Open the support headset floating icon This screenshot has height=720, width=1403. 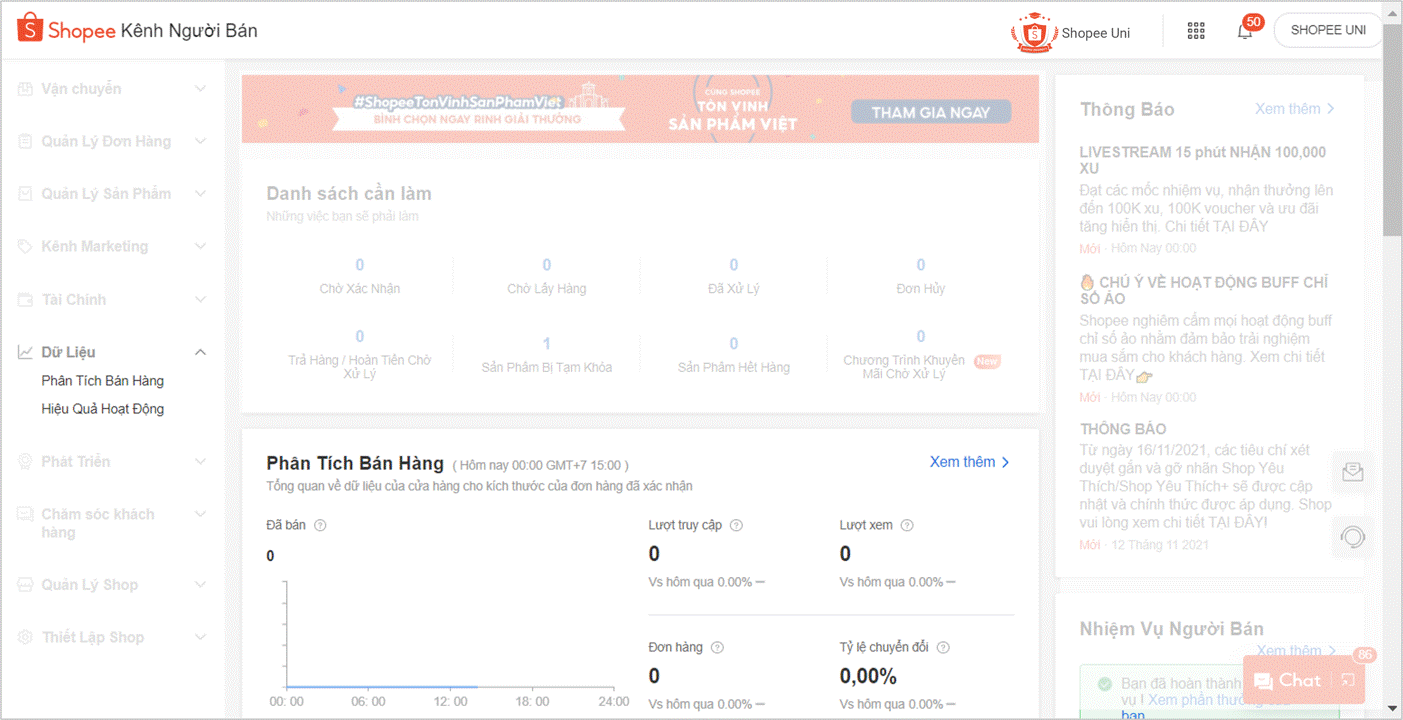[1353, 537]
